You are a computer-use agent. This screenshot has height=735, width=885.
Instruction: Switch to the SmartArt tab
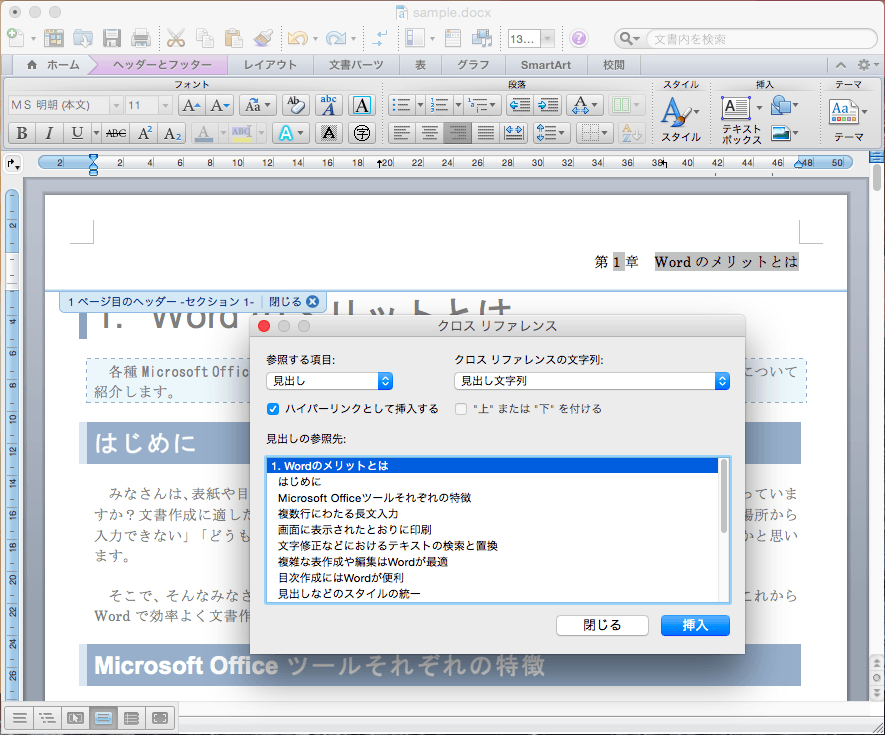coord(546,65)
